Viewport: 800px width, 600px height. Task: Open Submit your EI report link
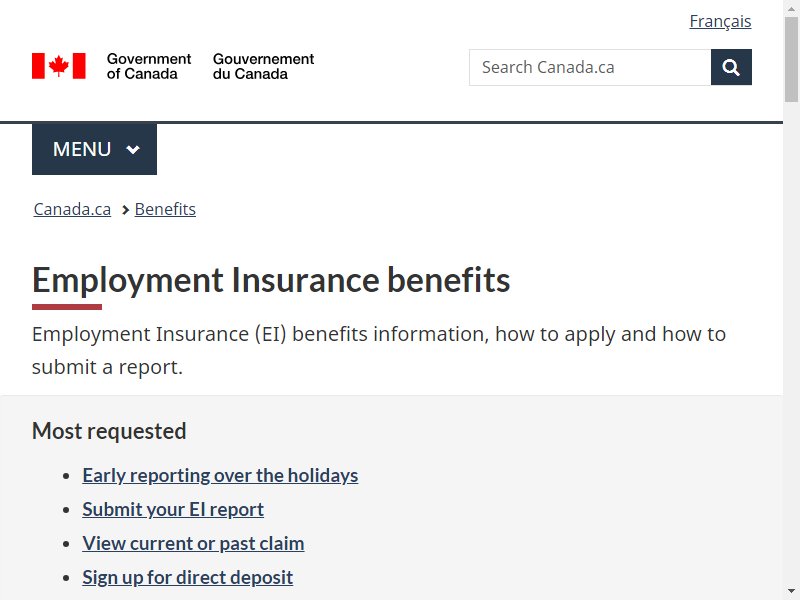173,509
